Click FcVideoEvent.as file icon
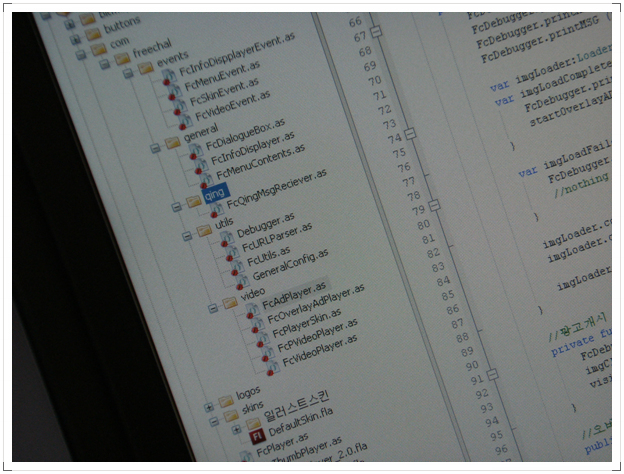Viewport: 624px width, 474px height. (184, 121)
